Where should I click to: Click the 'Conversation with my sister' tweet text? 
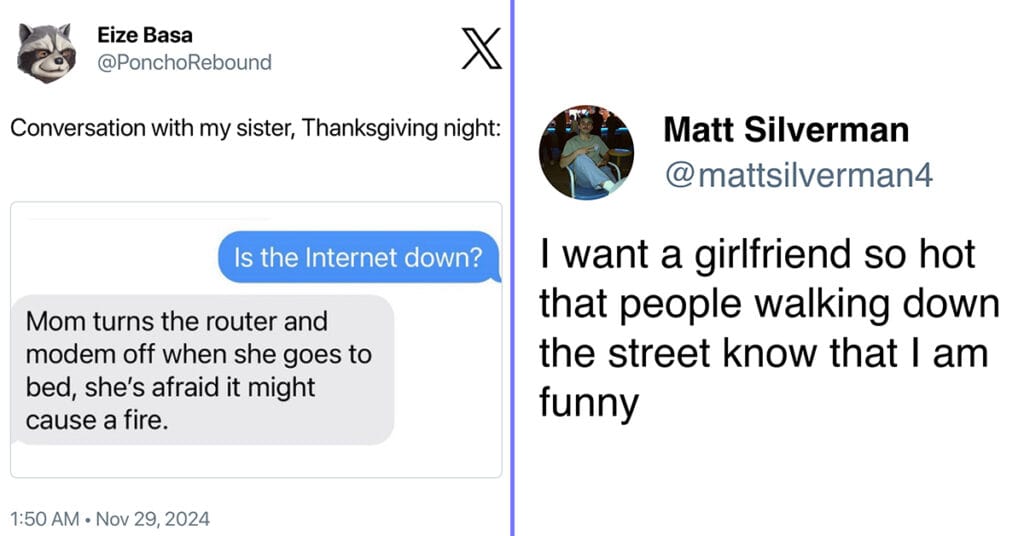click(x=255, y=128)
